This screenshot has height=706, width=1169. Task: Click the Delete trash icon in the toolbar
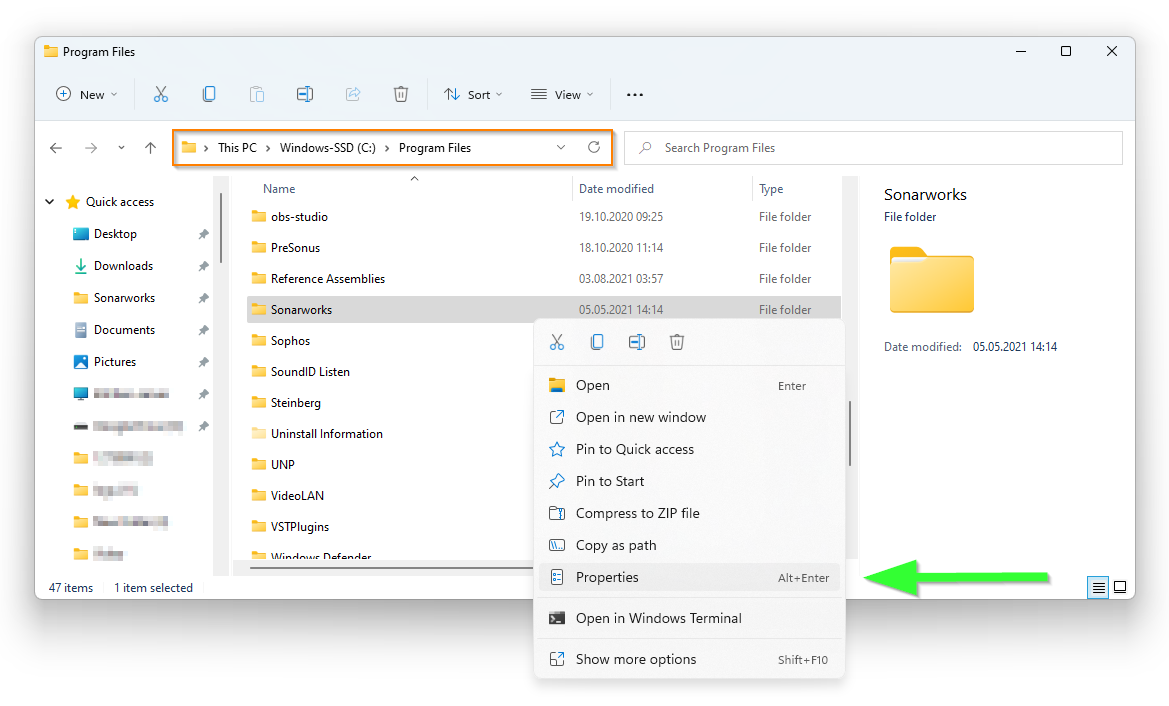click(x=400, y=94)
